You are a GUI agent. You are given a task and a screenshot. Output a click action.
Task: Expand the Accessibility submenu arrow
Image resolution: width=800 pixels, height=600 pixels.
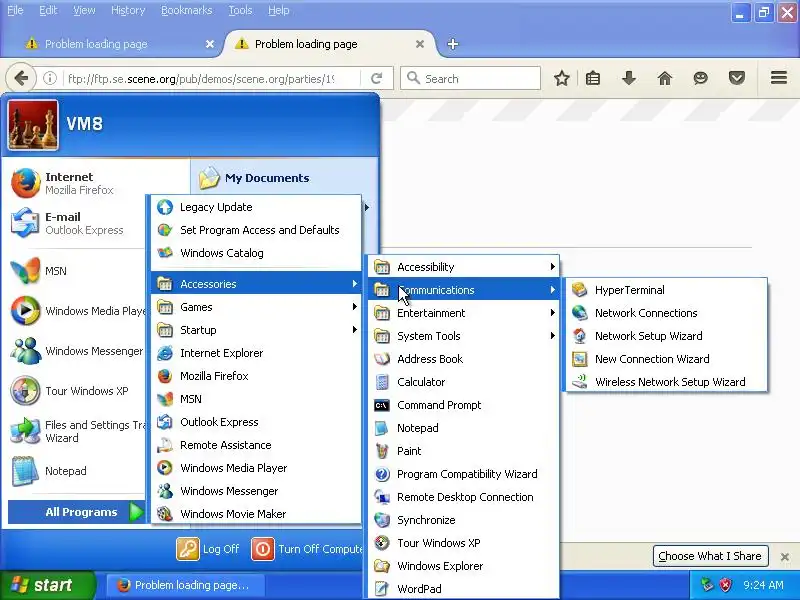click(553, 267)
